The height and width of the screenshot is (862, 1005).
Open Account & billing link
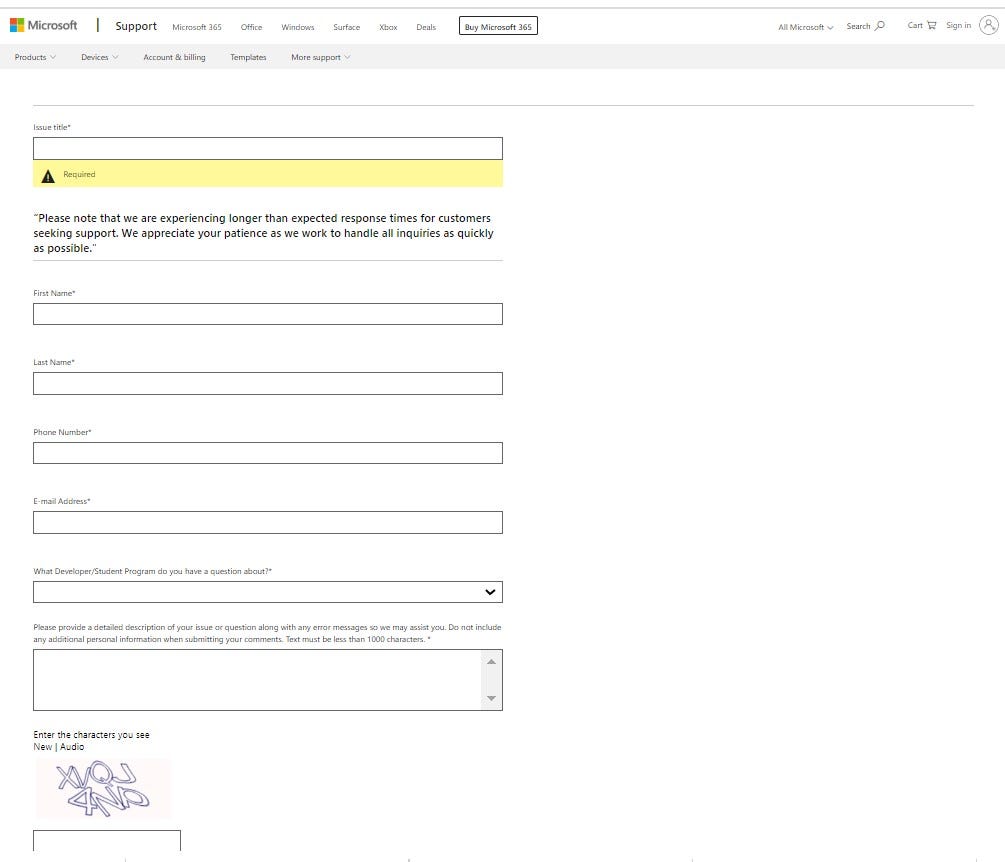[x=174, y=57]
